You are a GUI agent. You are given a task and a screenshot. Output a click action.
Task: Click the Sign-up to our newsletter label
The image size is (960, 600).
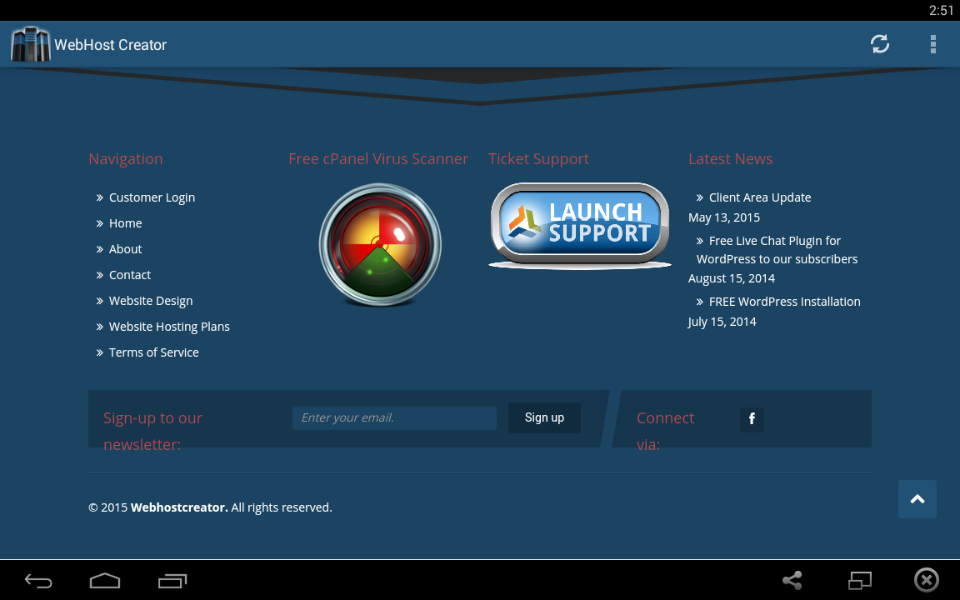click(x=153, y=431)
